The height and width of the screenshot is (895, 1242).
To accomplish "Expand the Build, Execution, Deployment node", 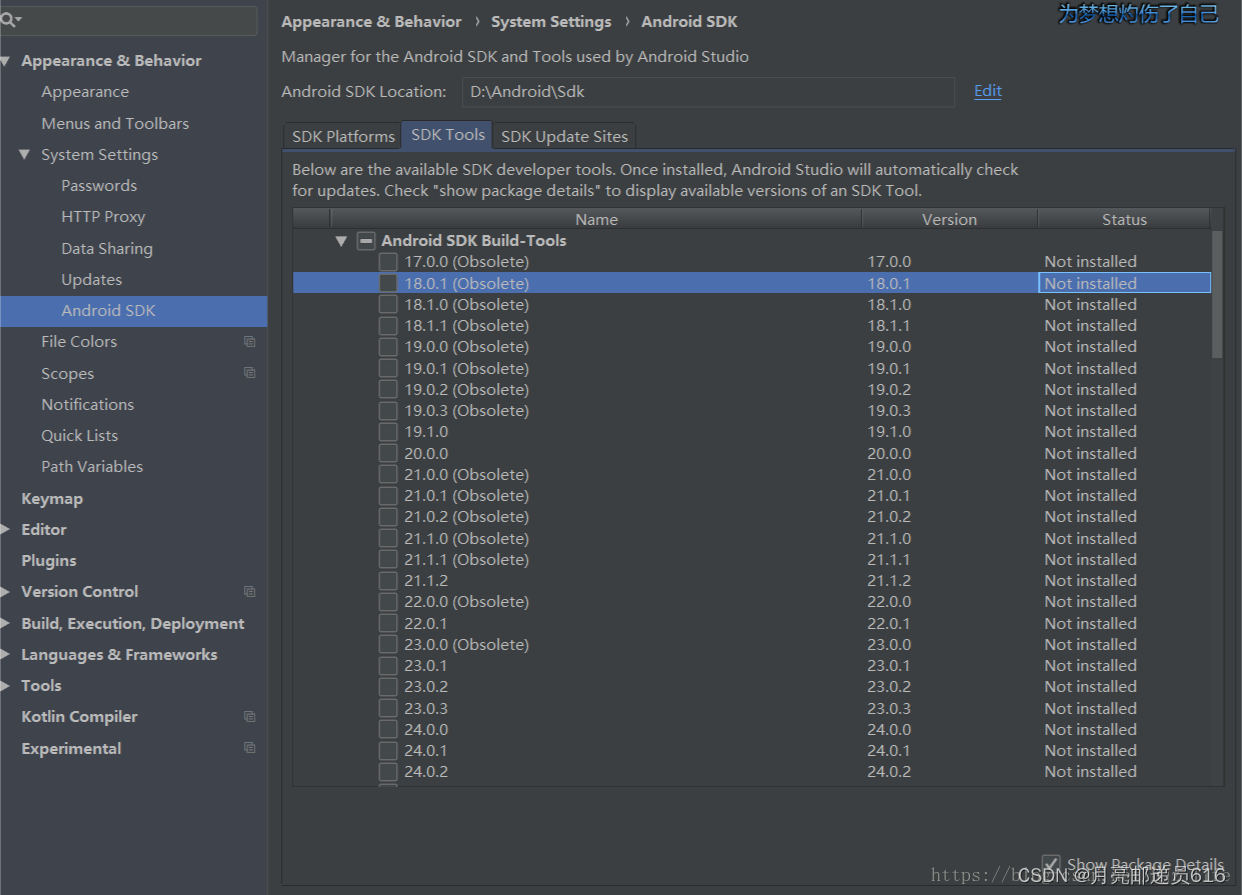I will (x=6, y=624).
